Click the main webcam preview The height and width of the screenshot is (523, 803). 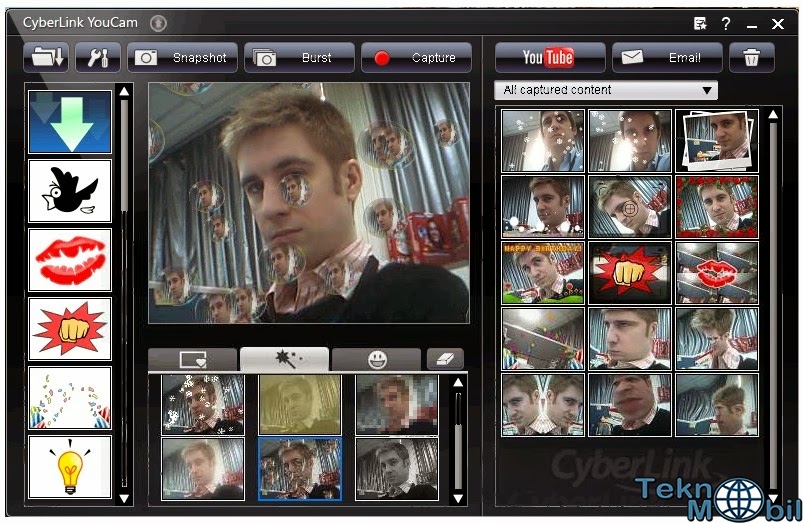coord(309,203)
